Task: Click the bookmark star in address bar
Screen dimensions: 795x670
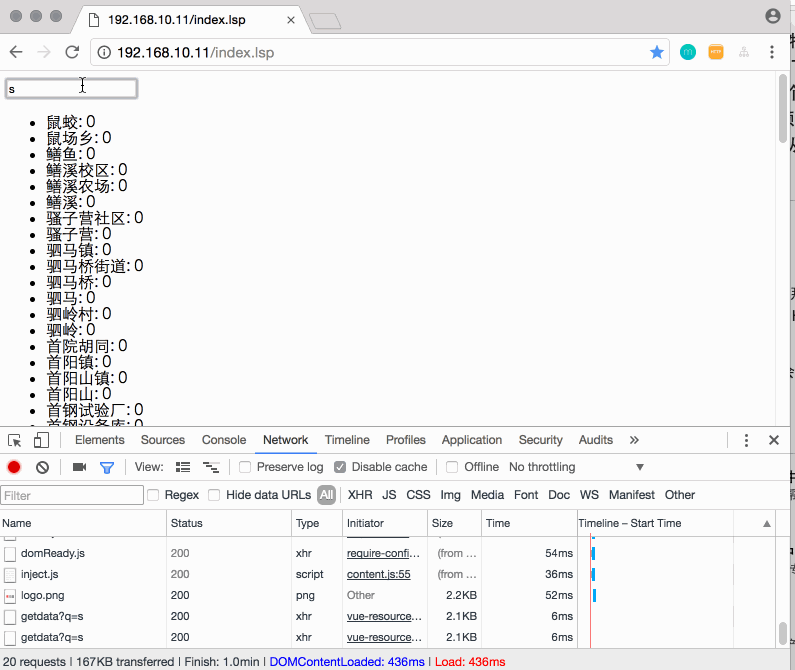Action: [657, 52]
